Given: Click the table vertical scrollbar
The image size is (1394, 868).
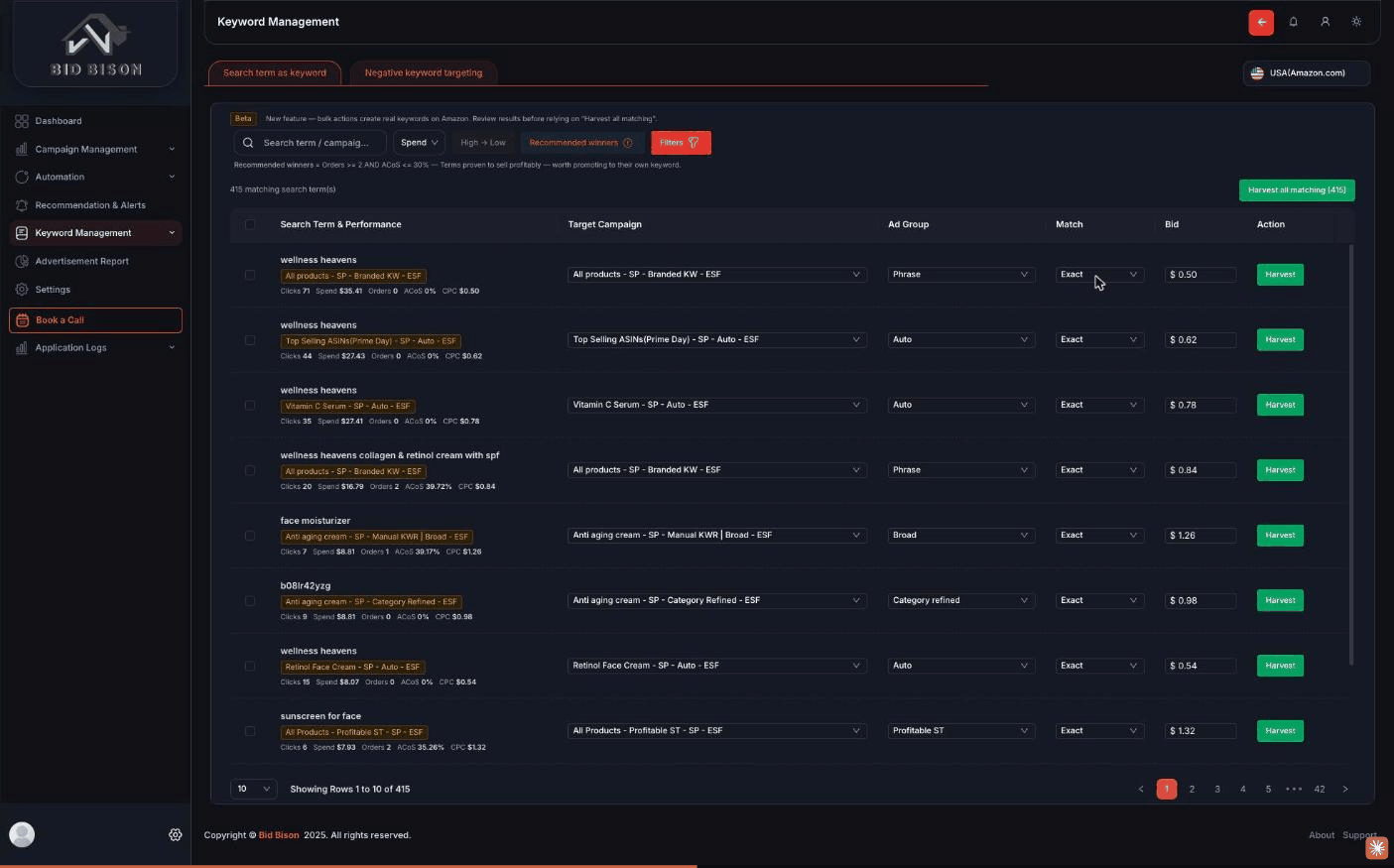Looking at the screenshot, I should click(x=1351, y=453).
